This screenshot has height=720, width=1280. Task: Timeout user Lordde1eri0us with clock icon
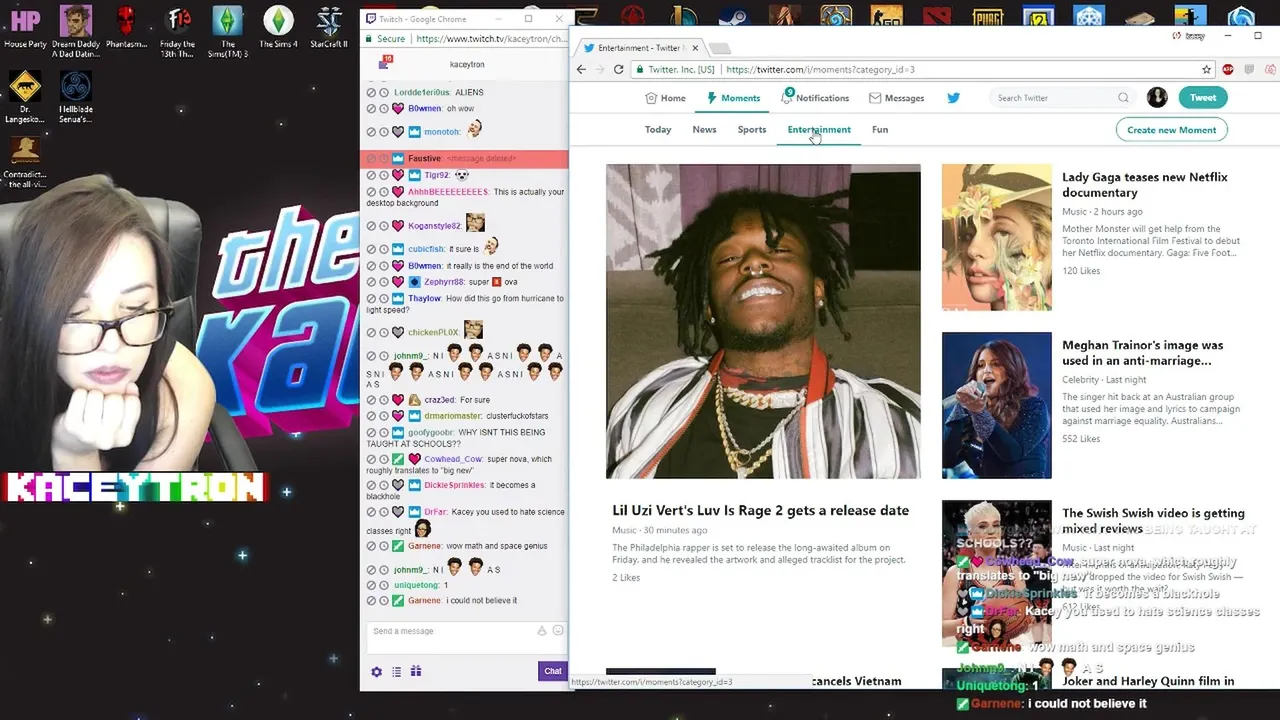coord(384,92)
